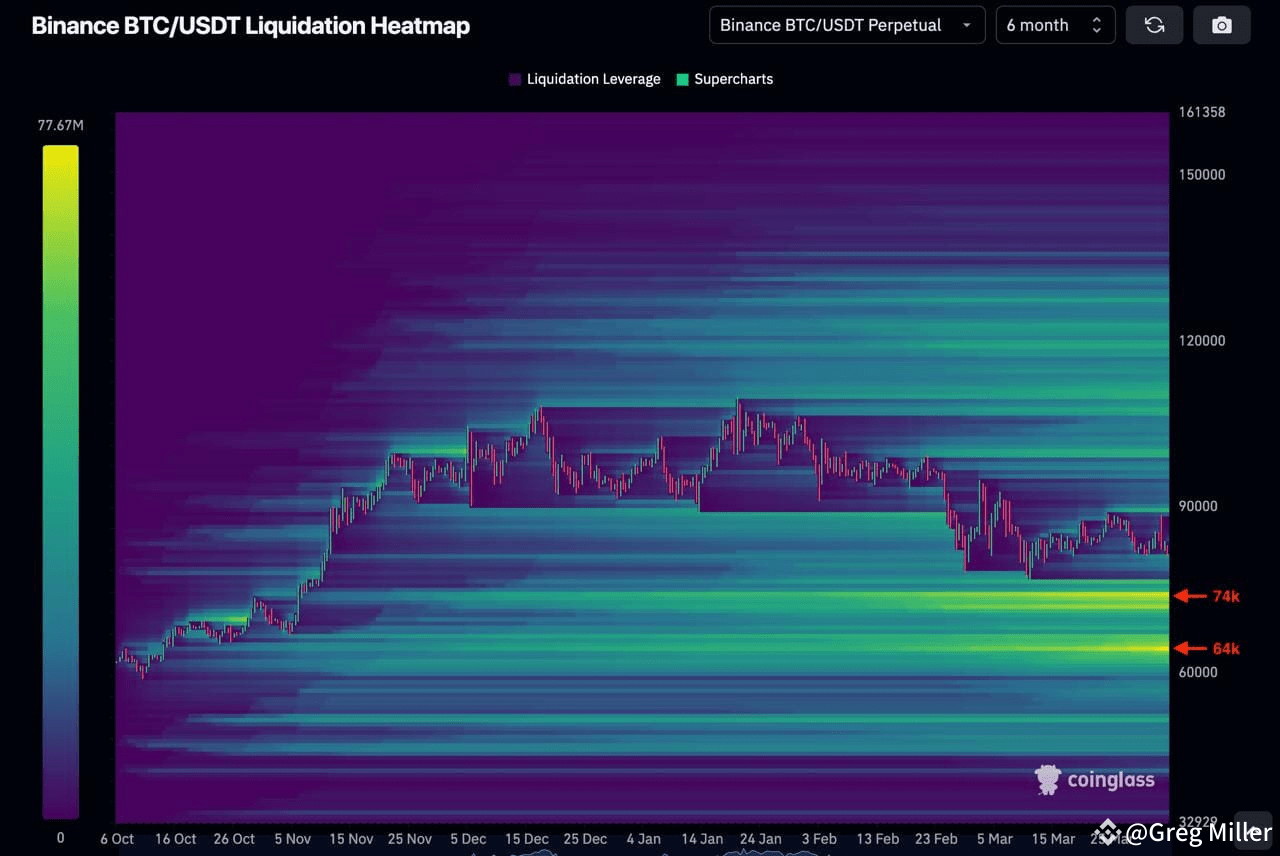Take a chart screenshot with camera icon
Viewport: 1280px width, 856px height.
1222,25
